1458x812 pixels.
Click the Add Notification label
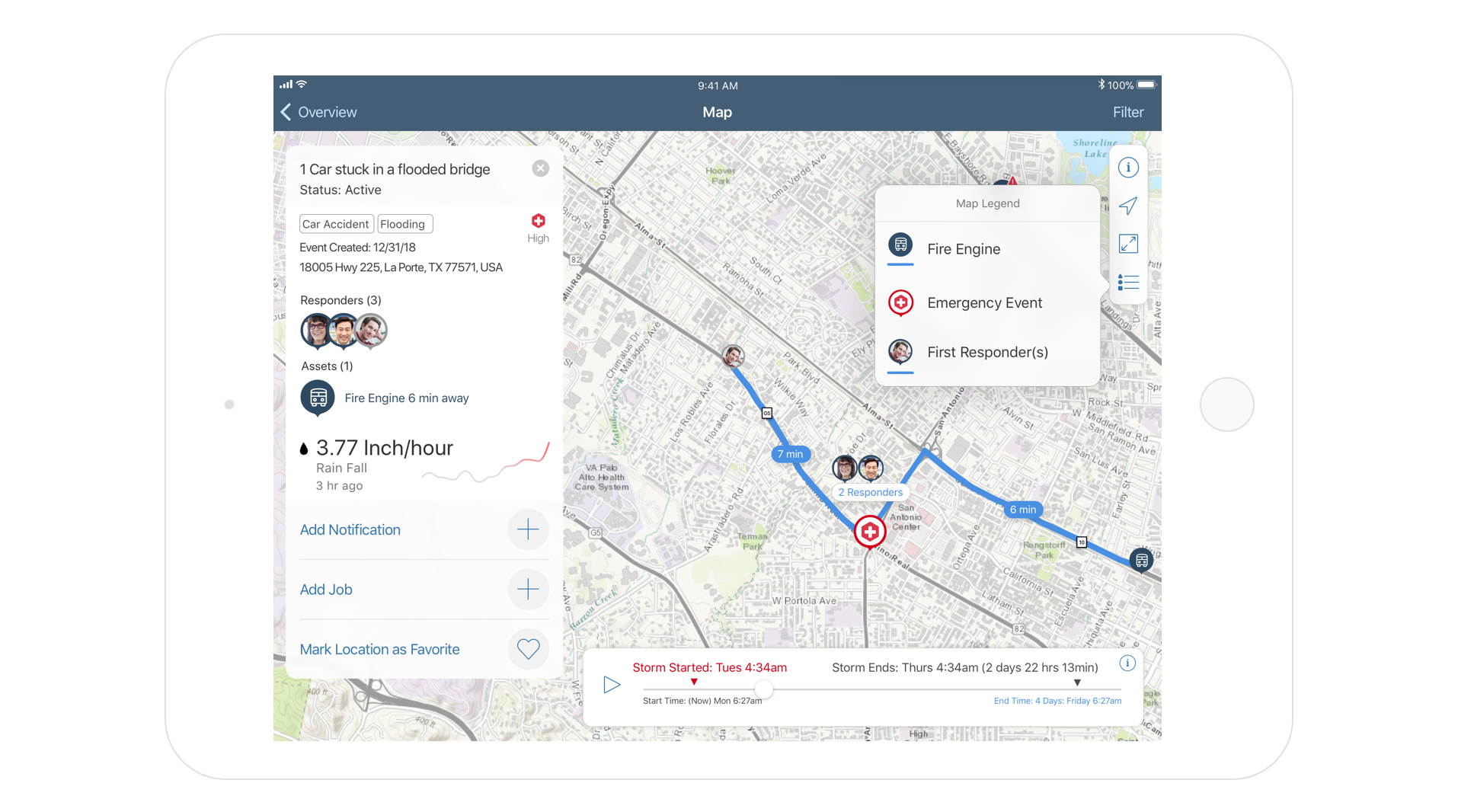tap(350, 530)
